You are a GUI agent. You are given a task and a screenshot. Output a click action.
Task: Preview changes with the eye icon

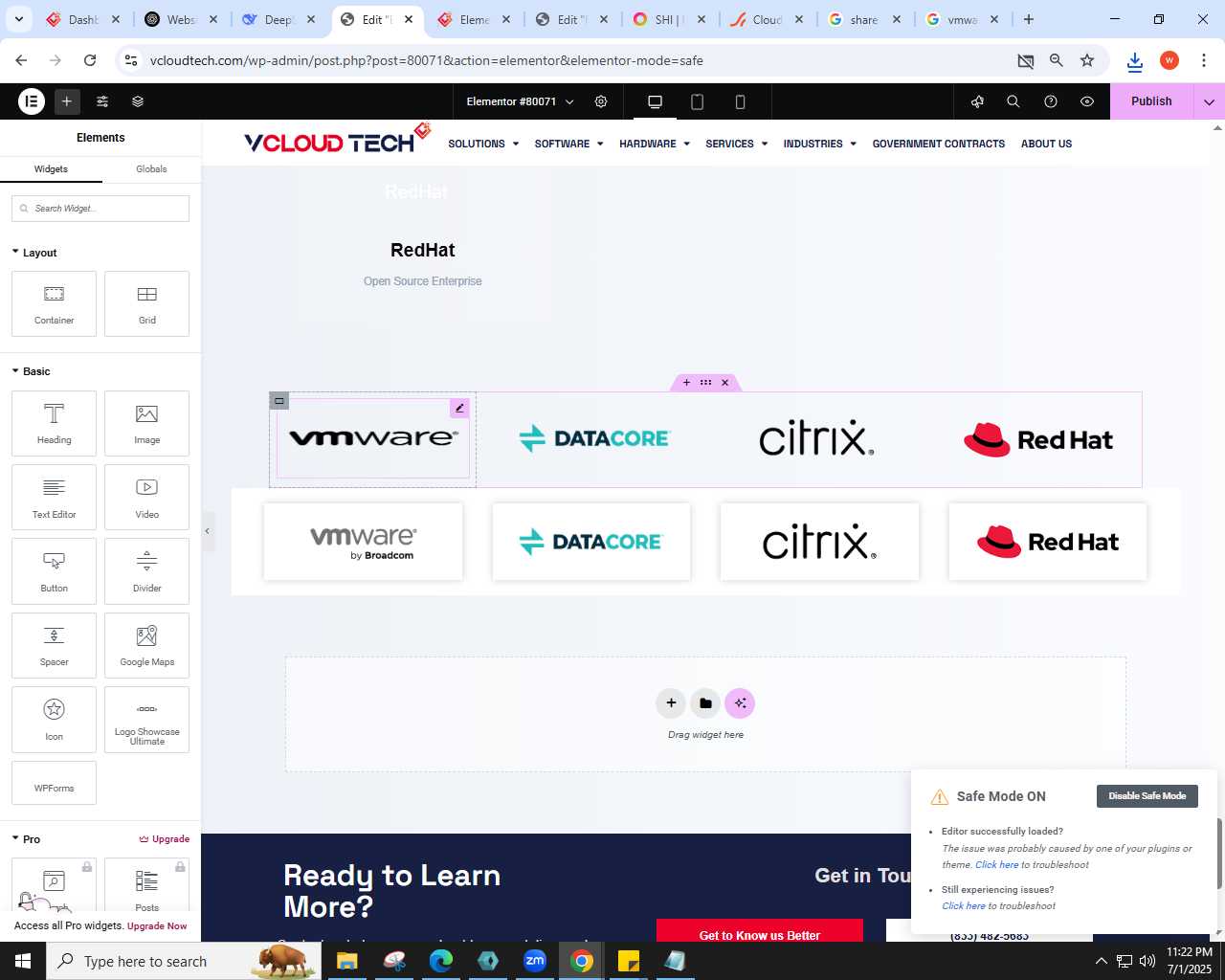(x=1087, y=101)
